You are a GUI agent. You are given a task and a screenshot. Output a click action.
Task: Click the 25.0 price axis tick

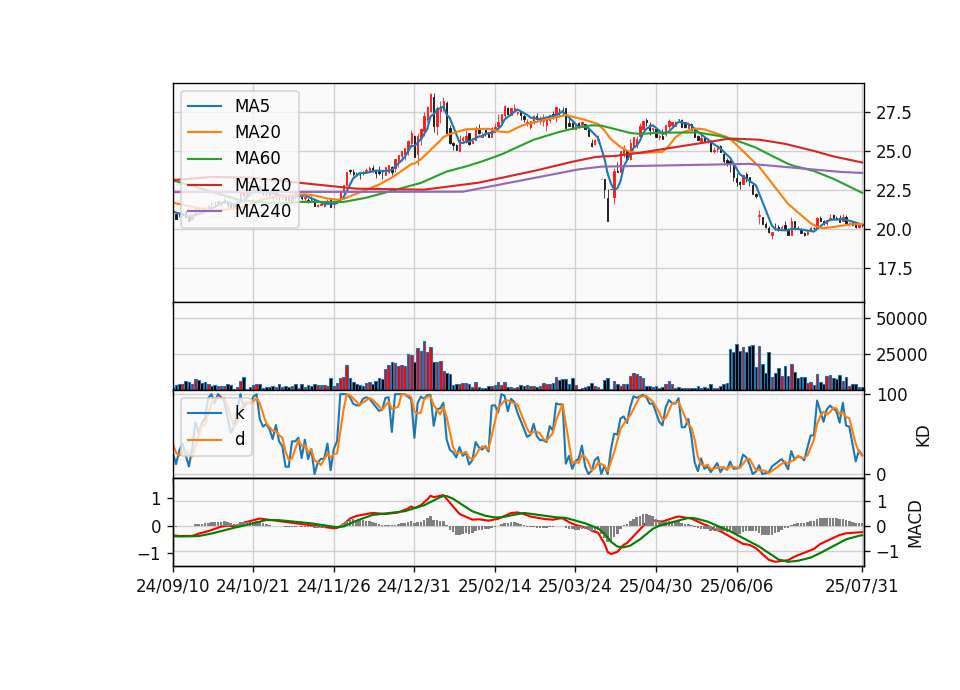894,152
